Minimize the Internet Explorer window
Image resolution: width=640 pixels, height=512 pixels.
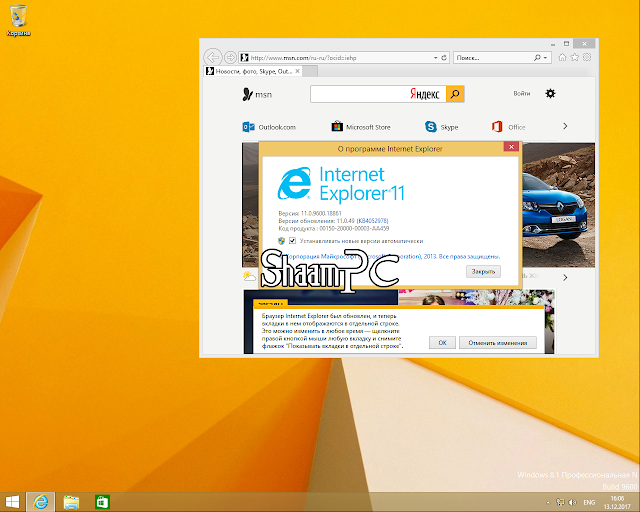pyautogui.click(x=553, y=43)
